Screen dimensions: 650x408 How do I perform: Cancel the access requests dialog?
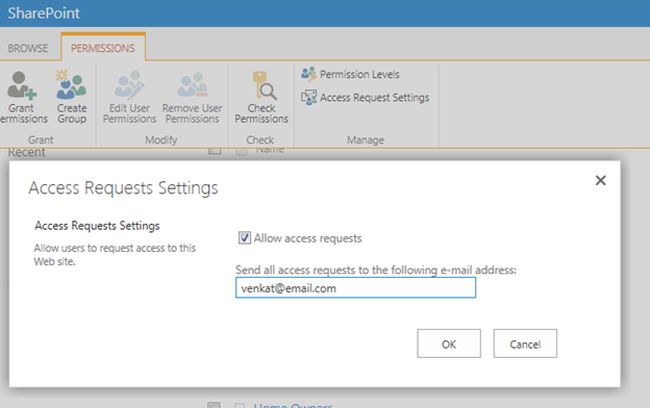click(x=525, y=343)
